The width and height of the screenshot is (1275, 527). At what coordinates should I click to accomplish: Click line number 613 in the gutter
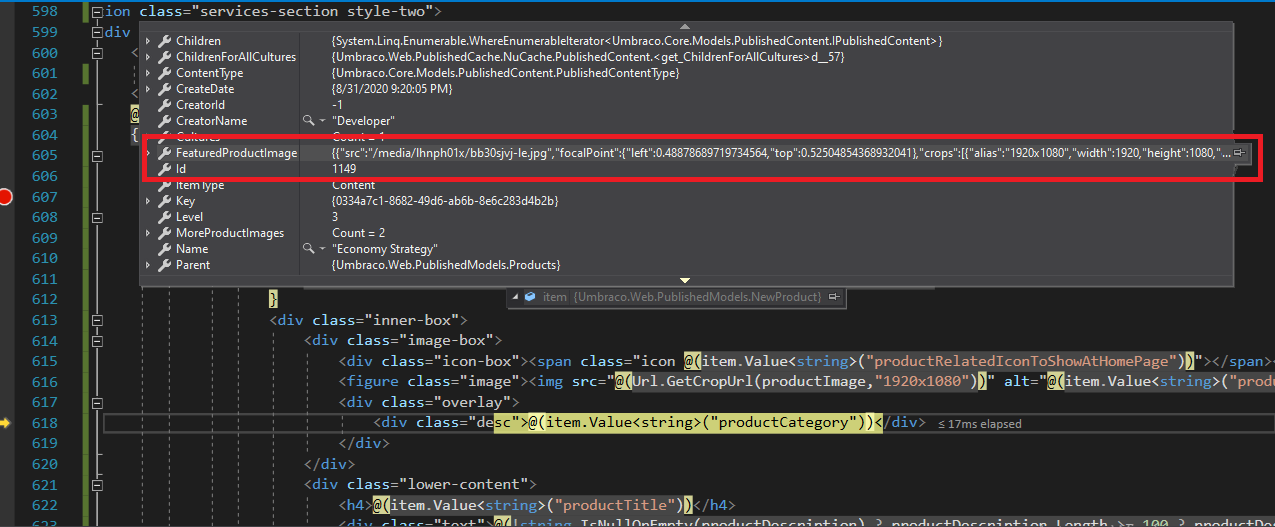tap(44, 320)
